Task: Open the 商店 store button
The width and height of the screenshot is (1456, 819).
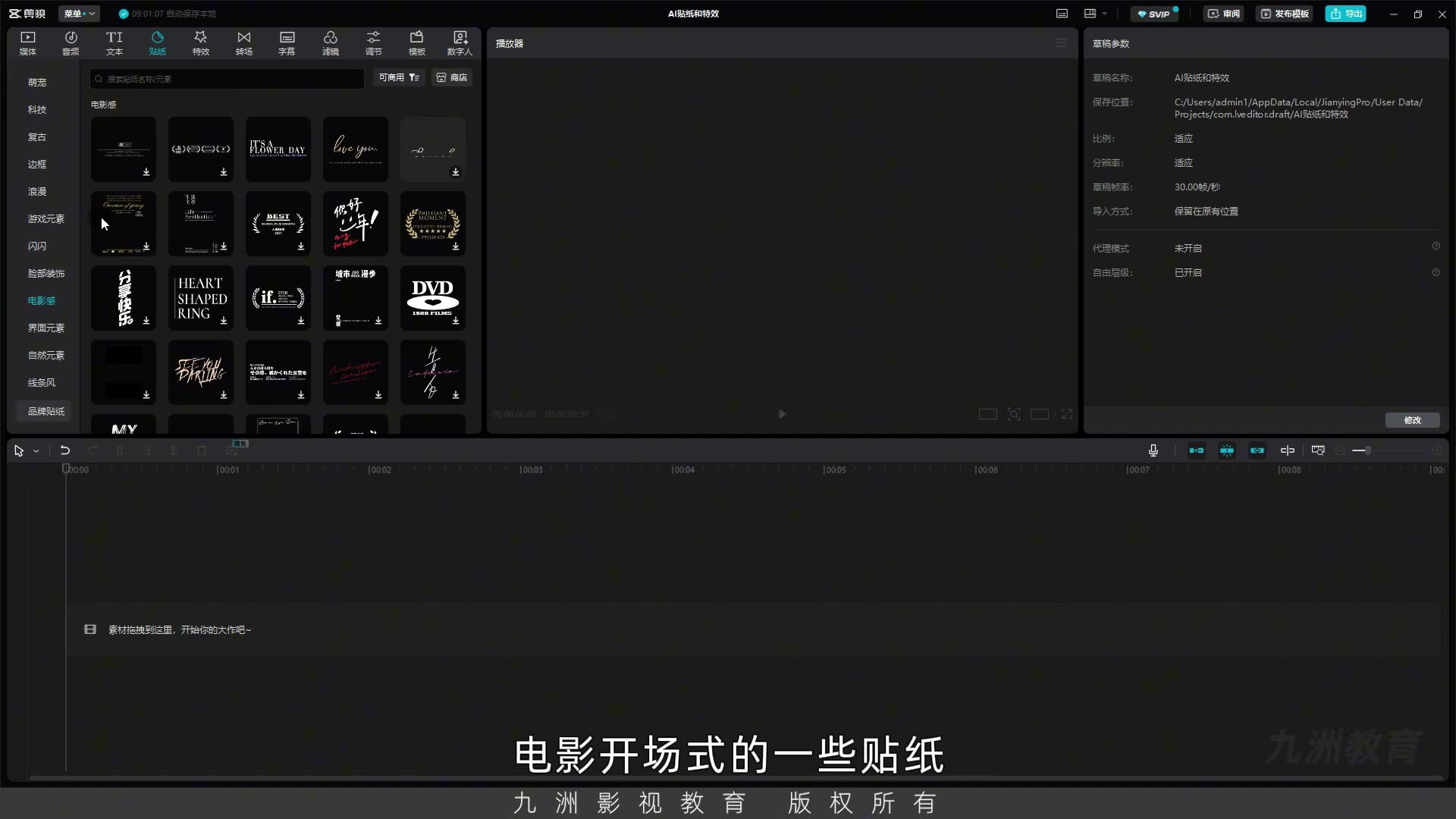Action: 452,77
